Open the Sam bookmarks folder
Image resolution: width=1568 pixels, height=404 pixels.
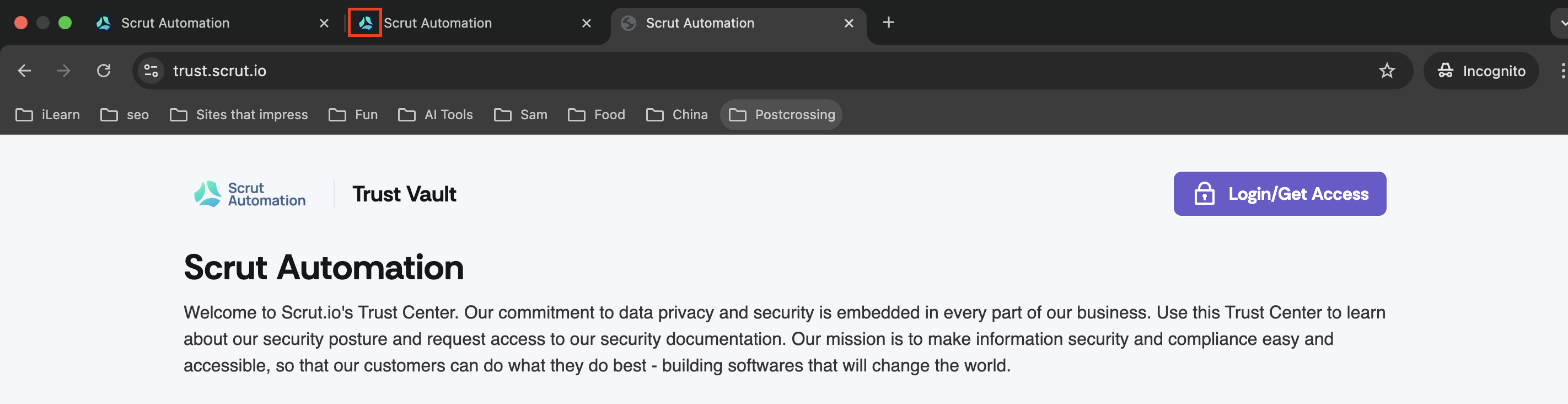coord(520,115)
